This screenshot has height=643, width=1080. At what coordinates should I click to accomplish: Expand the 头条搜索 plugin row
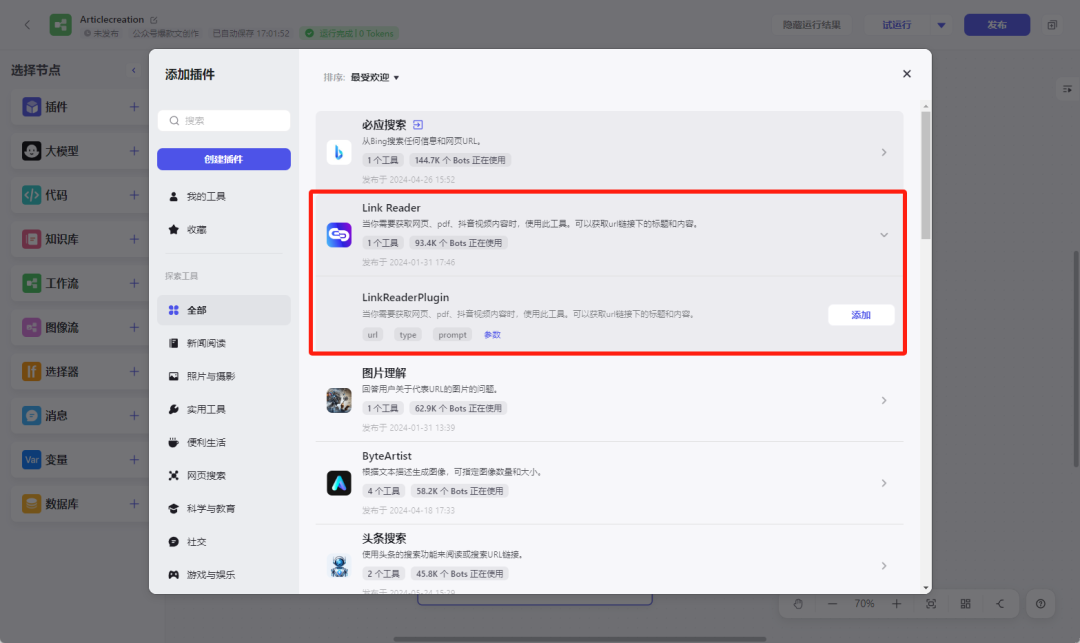(x=884, y=565)
